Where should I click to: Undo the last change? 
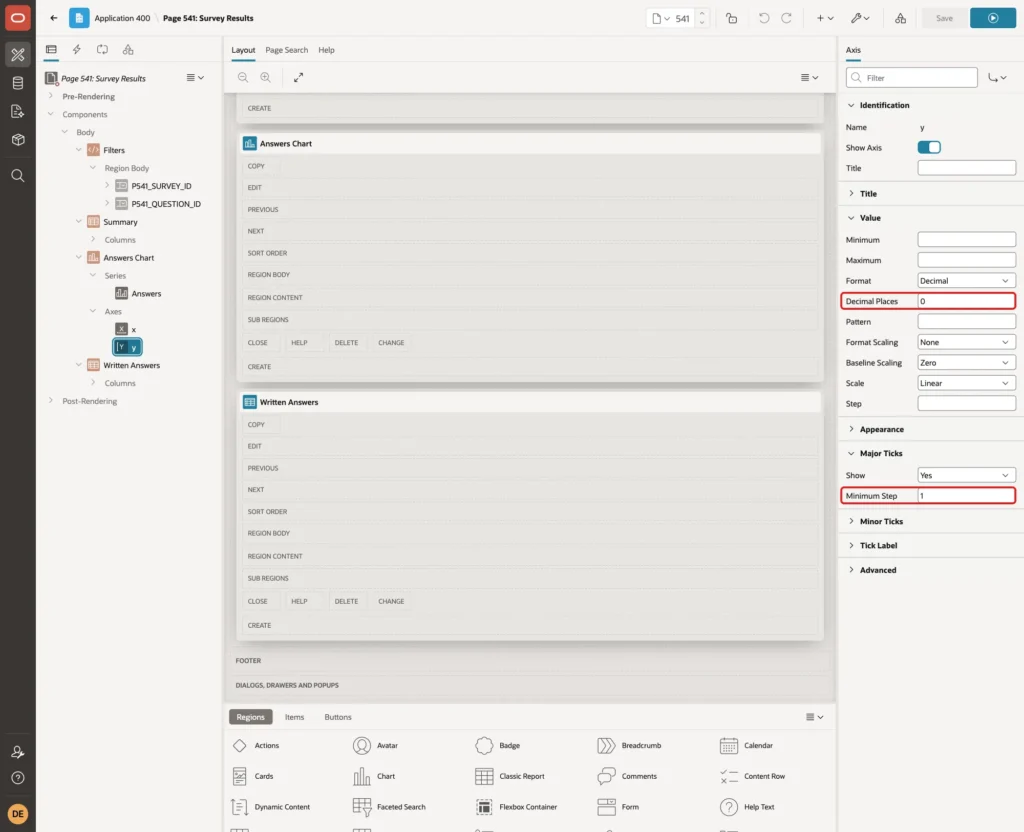click(763, 18)
